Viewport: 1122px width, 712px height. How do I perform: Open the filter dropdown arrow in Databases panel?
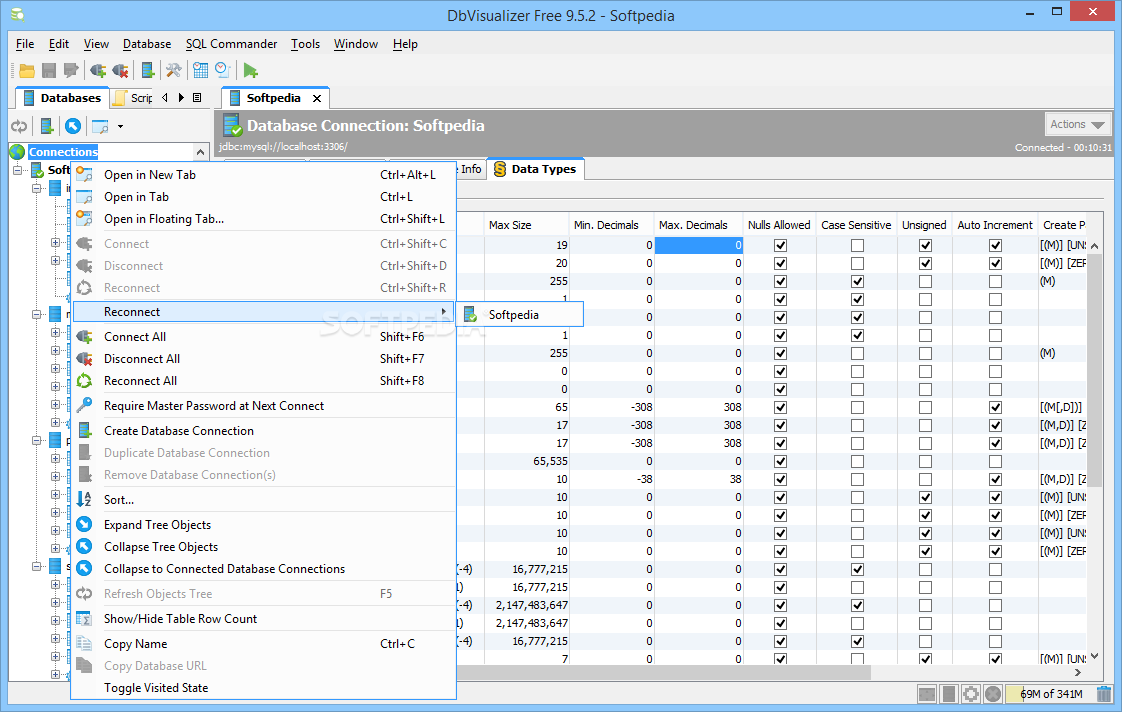[120, 127]
